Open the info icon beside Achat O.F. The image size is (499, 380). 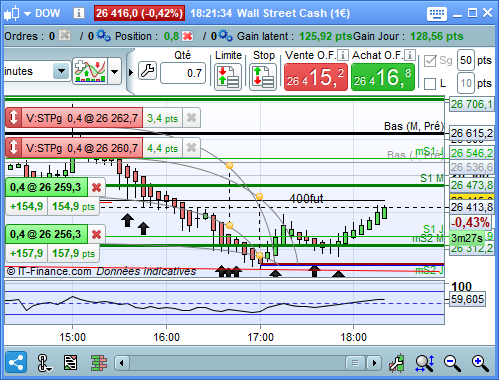click(x=410, y=55)
